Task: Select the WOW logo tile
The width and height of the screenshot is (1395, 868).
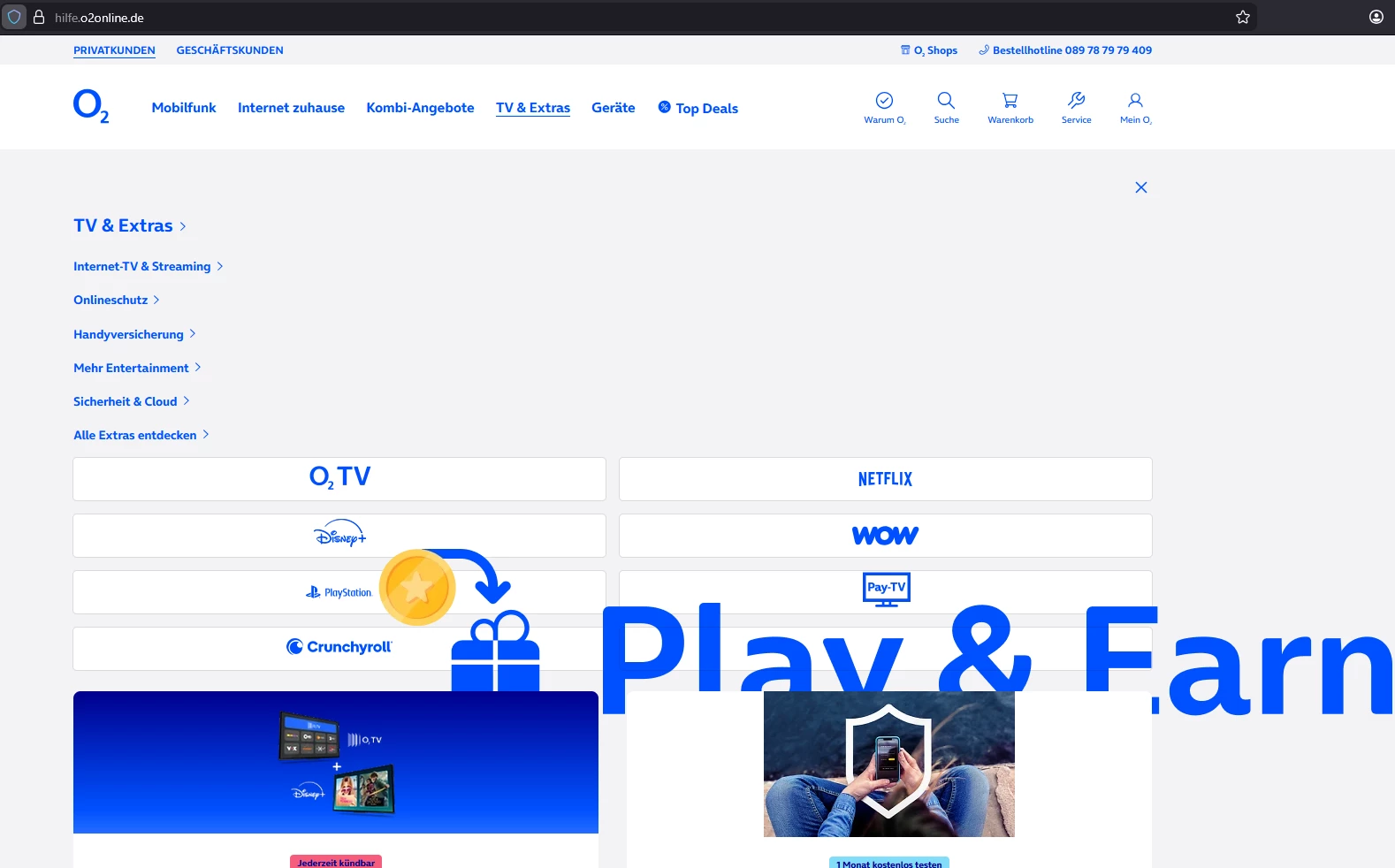Action: pos(886,536)
